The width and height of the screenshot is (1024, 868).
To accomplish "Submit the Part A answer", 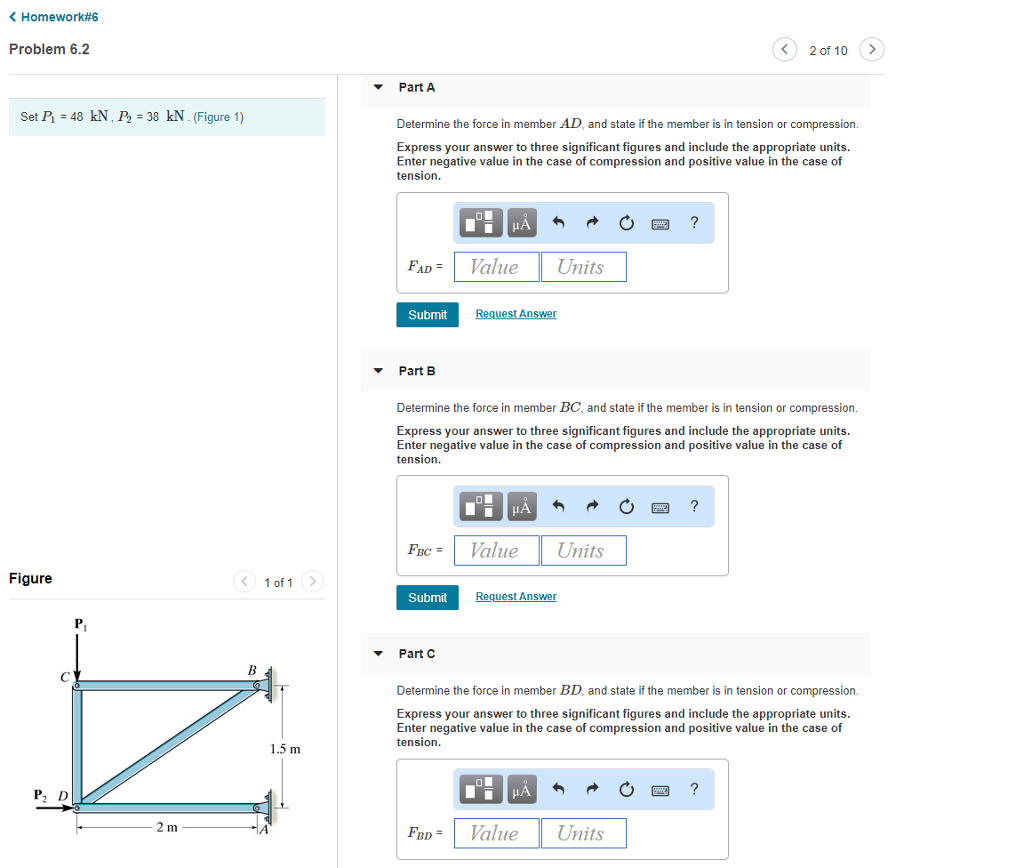I will (x=427, y=315).
